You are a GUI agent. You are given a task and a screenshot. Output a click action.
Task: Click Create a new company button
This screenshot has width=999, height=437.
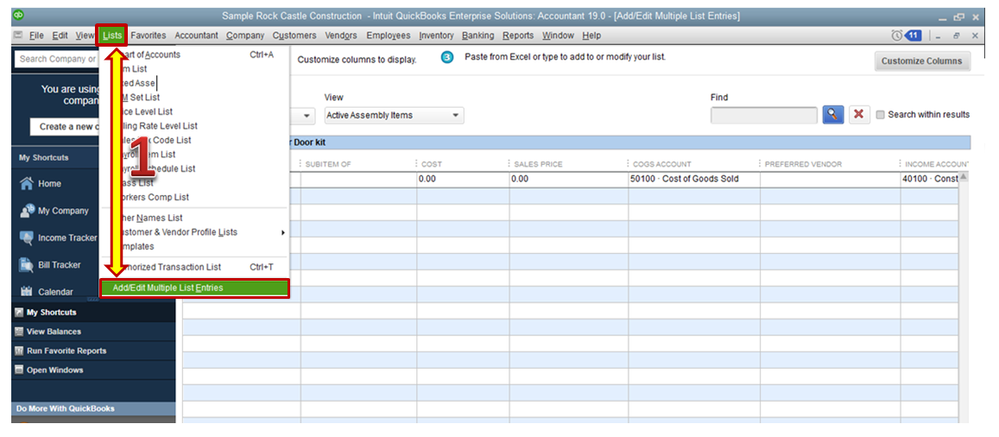64,126
